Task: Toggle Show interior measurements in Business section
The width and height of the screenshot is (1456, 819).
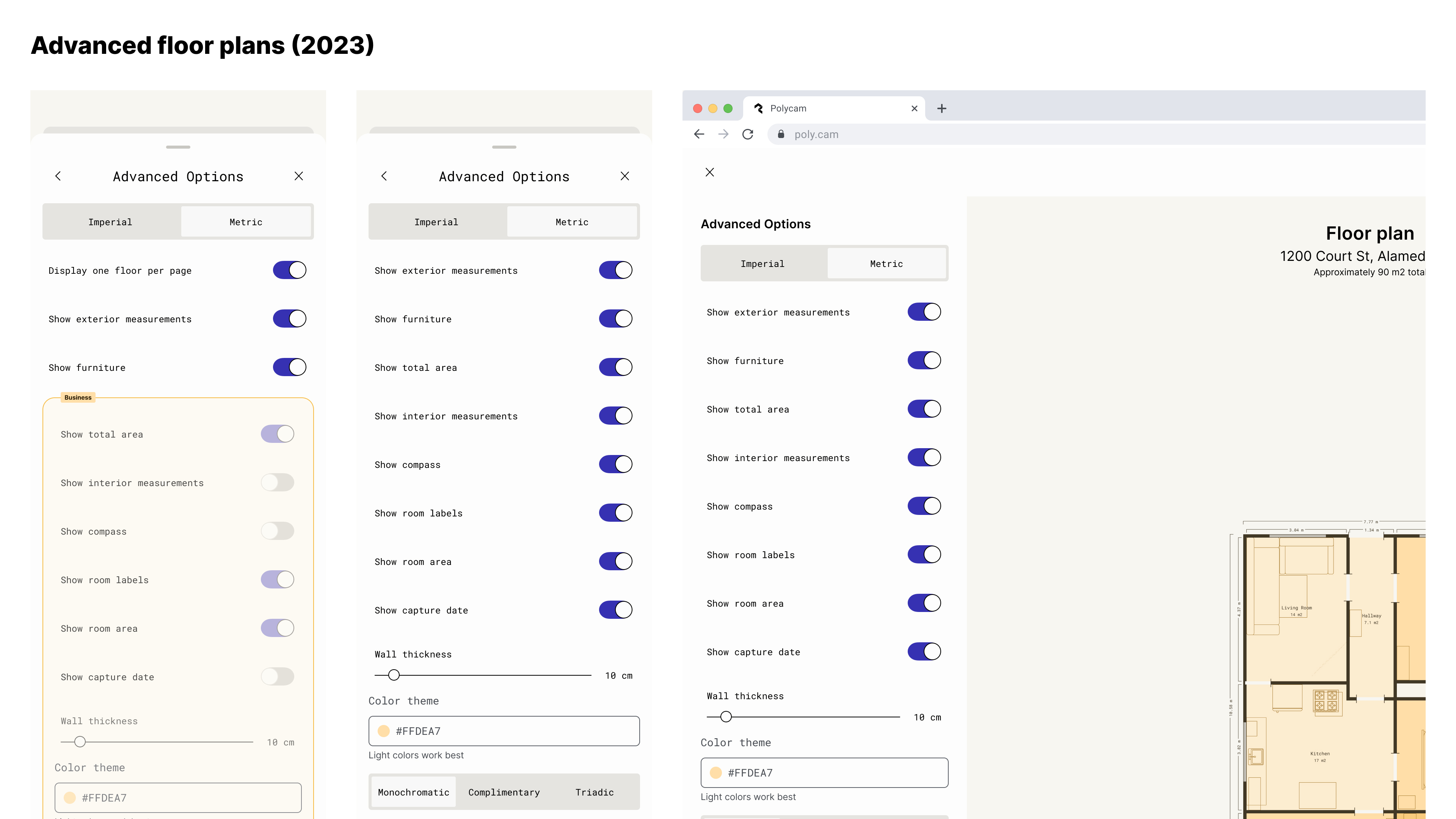Action: [x=278, y=483]
